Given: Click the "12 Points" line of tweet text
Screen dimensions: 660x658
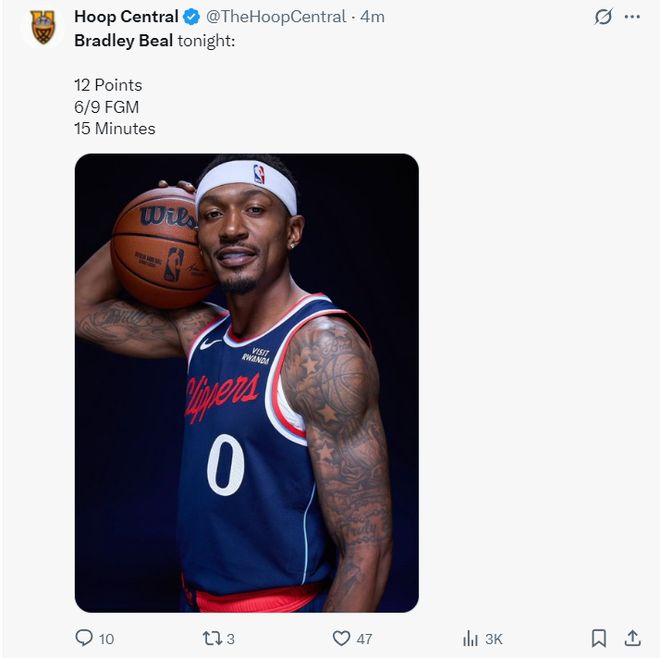Looking at the screenshot, I should pyautogui.click(x=108, y=85).
